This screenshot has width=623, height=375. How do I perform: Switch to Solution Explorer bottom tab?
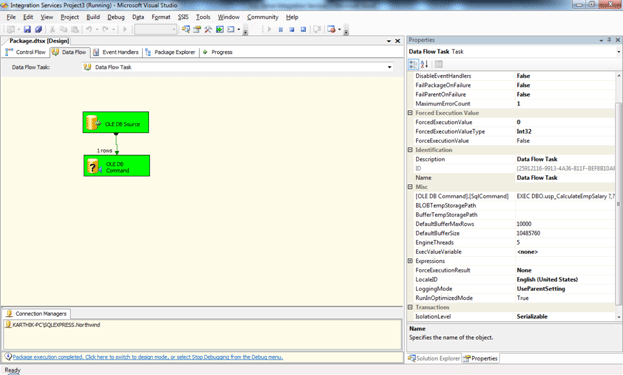[434, 358]
